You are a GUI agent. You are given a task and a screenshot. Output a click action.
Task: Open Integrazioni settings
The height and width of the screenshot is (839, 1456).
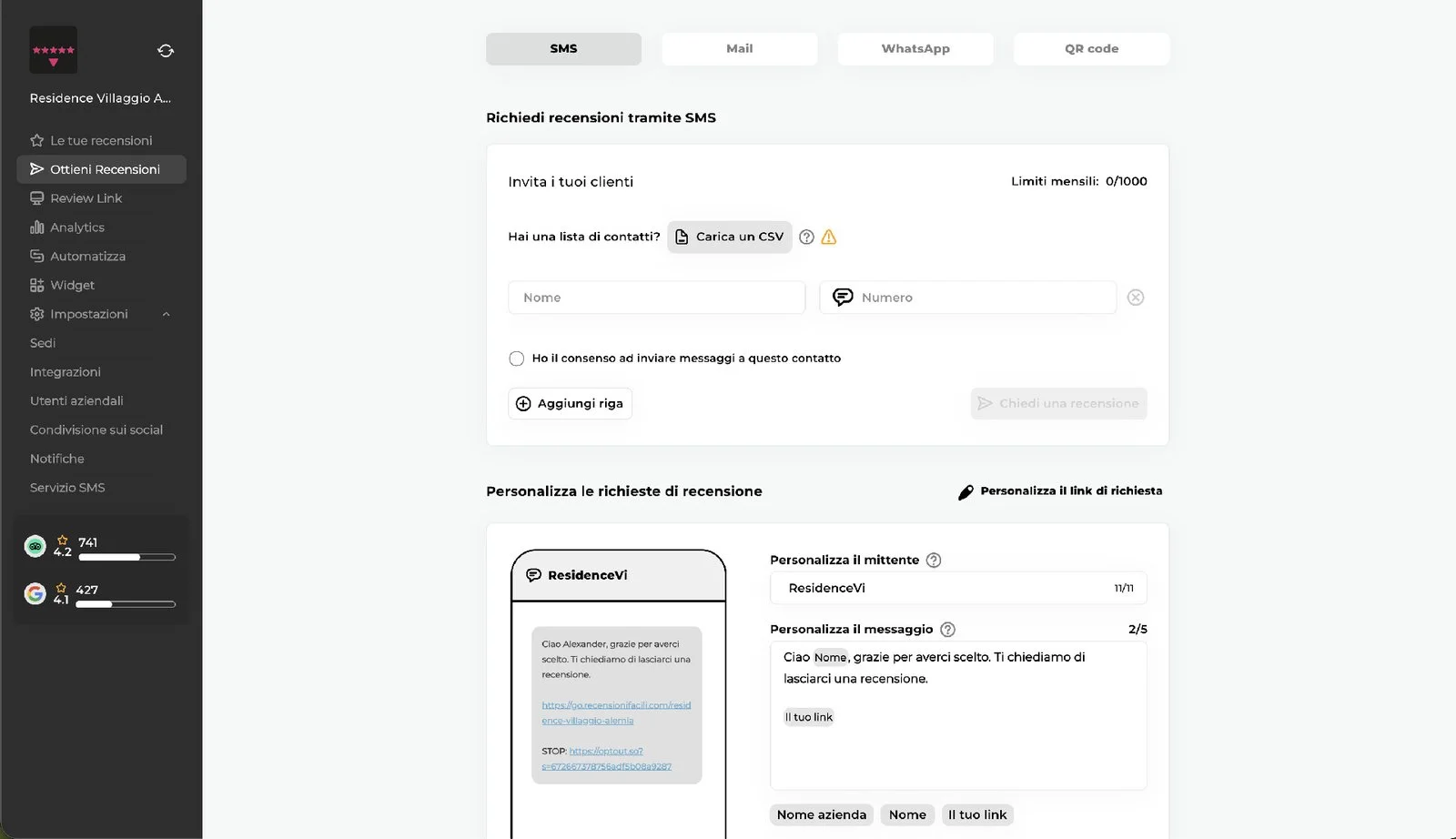click(66, 372)
